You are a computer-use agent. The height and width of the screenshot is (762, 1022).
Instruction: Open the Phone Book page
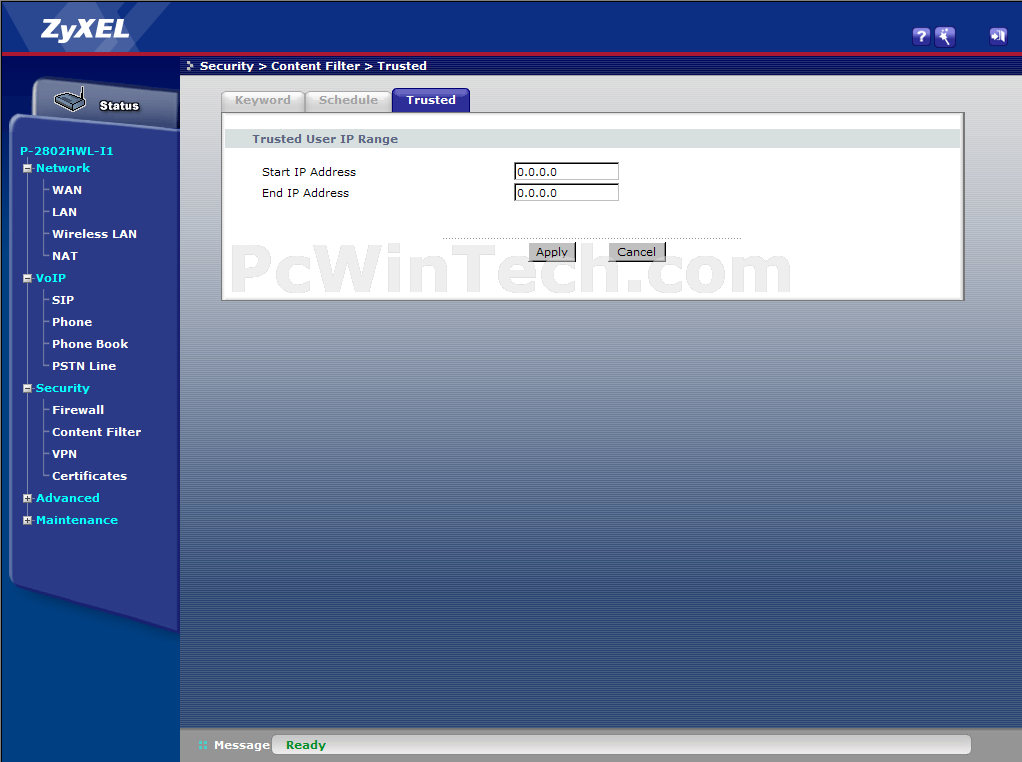(x=90, y=344)
